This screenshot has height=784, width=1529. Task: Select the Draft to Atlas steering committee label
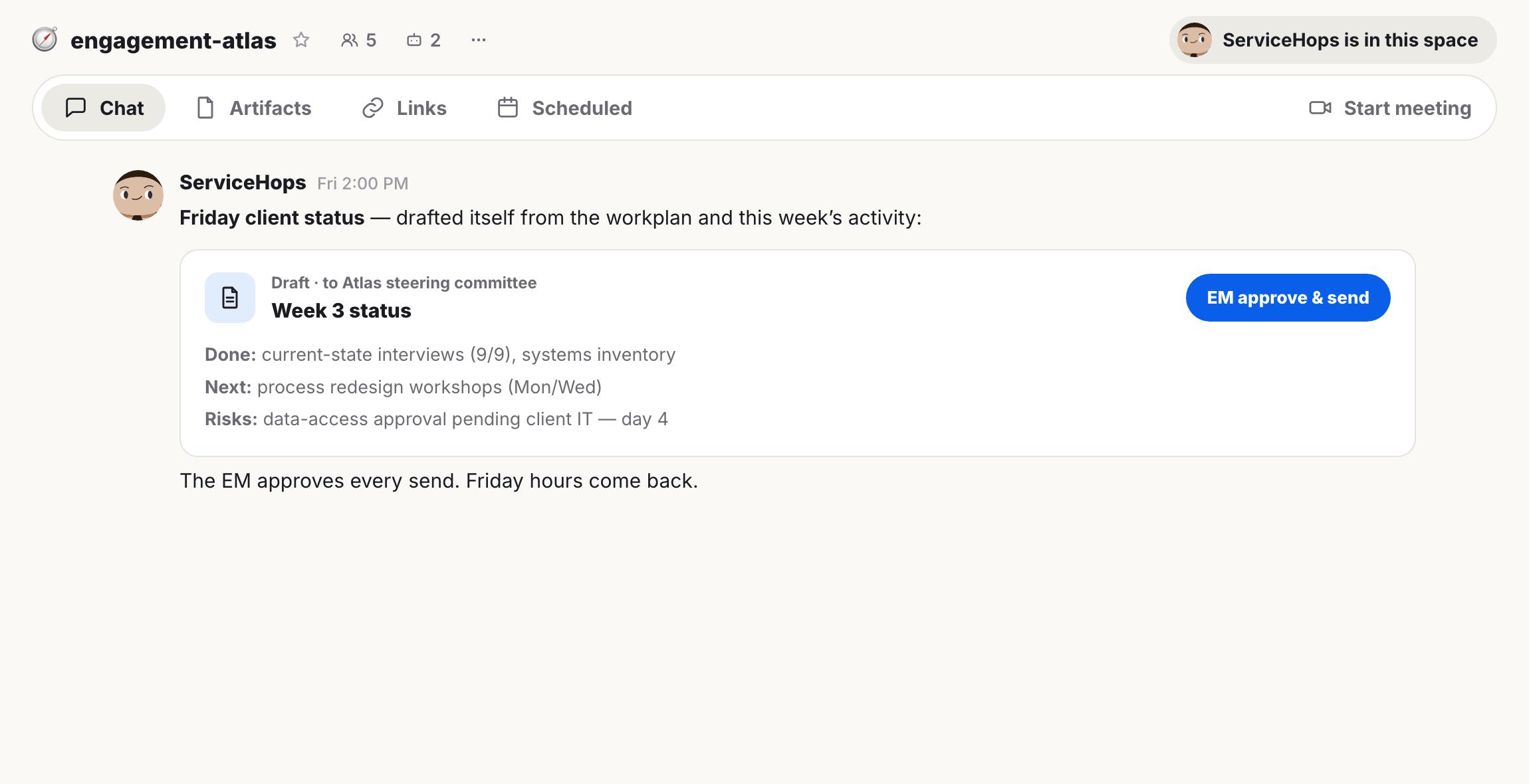click(x=404, y=283)
